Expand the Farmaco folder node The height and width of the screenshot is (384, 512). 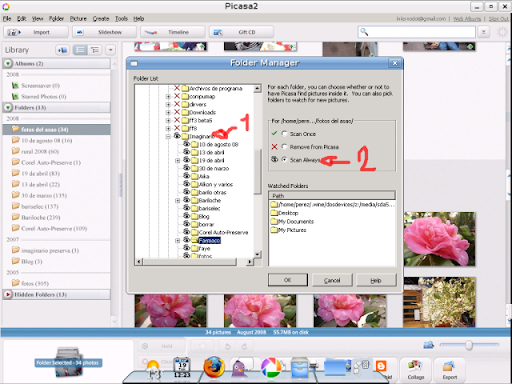[x=178, y=240]
